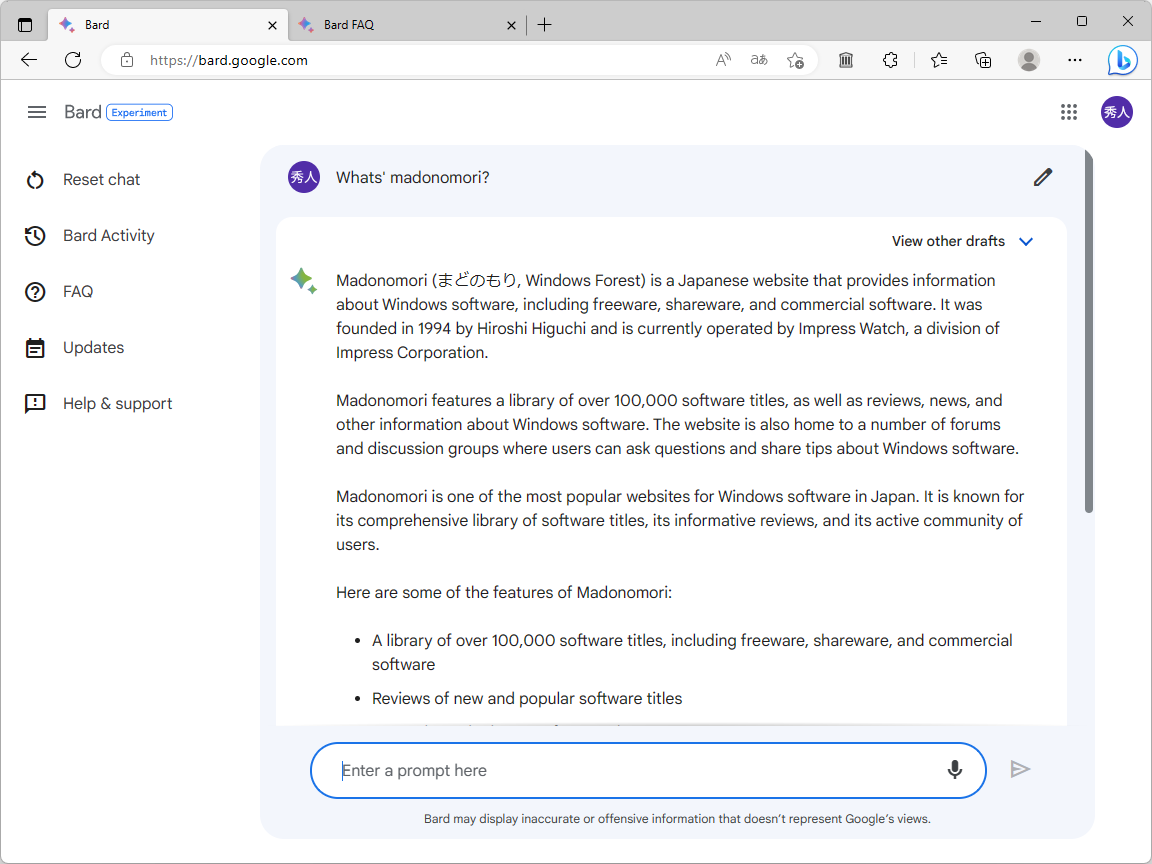The height and width of the screenshot is (864, 1152).
Task: Open the Google apps grid
Action: coord(1069,112)
